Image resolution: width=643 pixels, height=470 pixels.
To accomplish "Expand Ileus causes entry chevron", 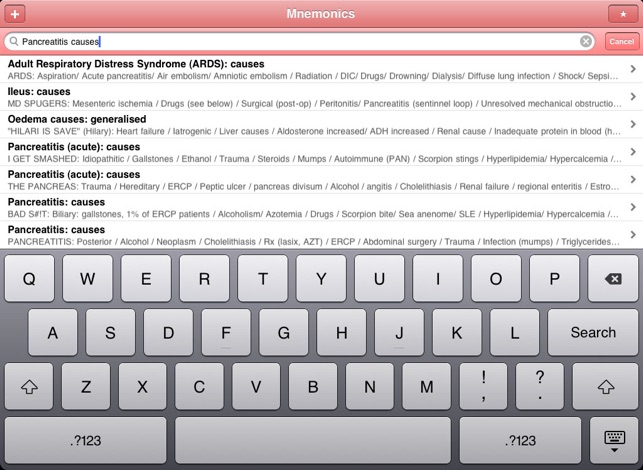I will pos(632,97).
